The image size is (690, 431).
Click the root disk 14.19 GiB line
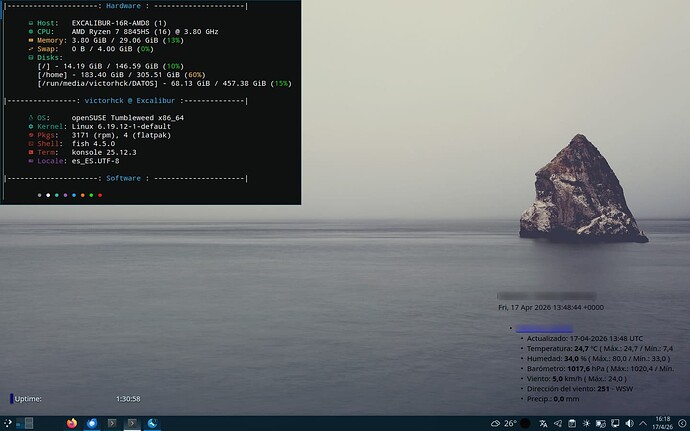[110, 66]
